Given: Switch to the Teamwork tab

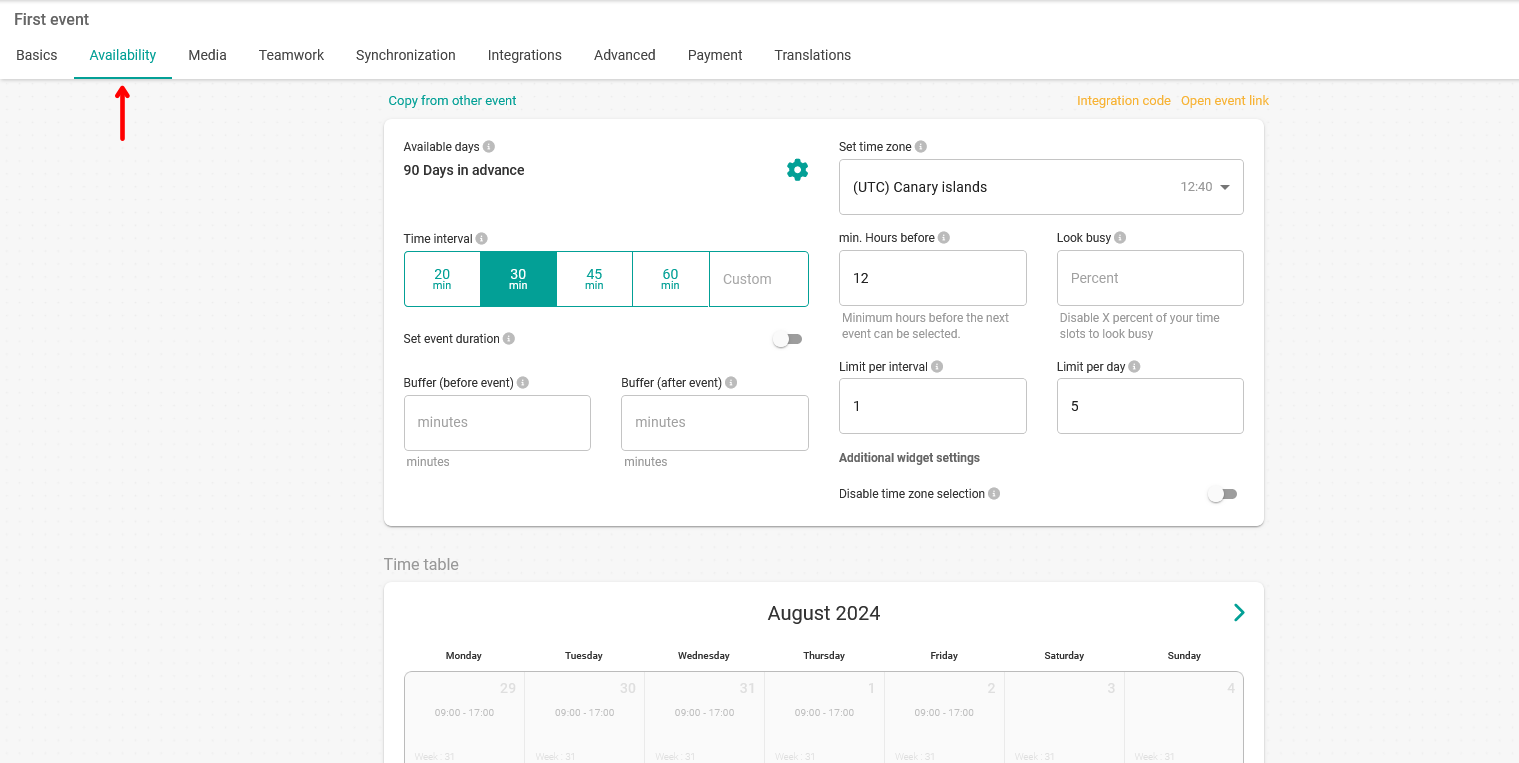Looking at the screenshot, I should (291, 55).
